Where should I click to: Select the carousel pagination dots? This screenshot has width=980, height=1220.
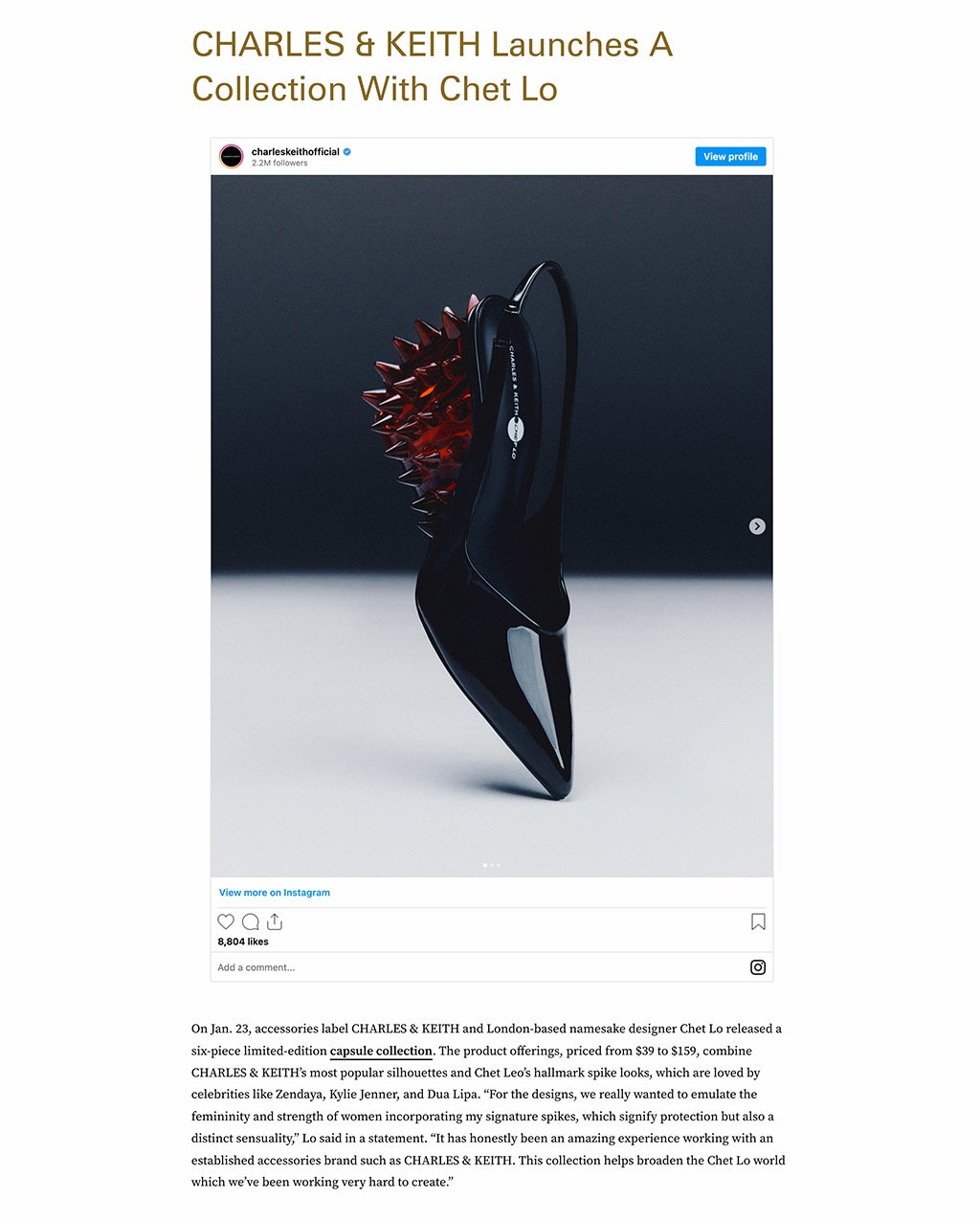492,865
